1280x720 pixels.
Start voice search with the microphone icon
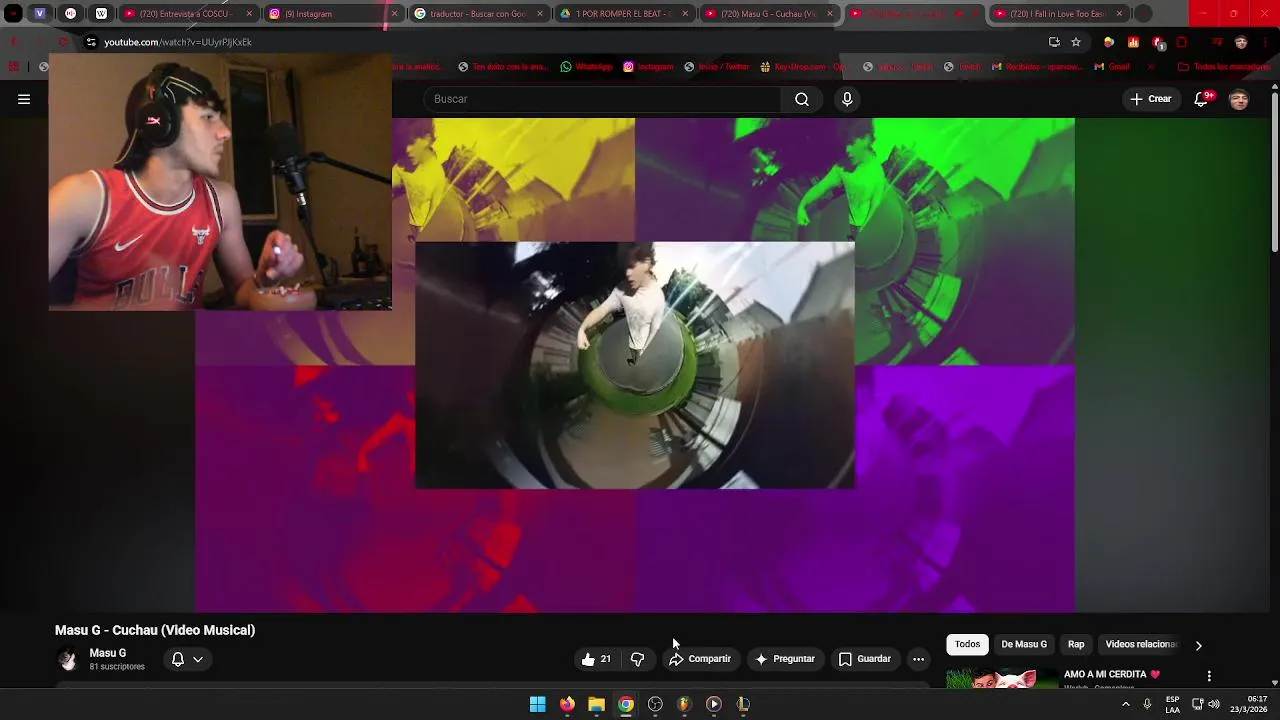point(847,99)
